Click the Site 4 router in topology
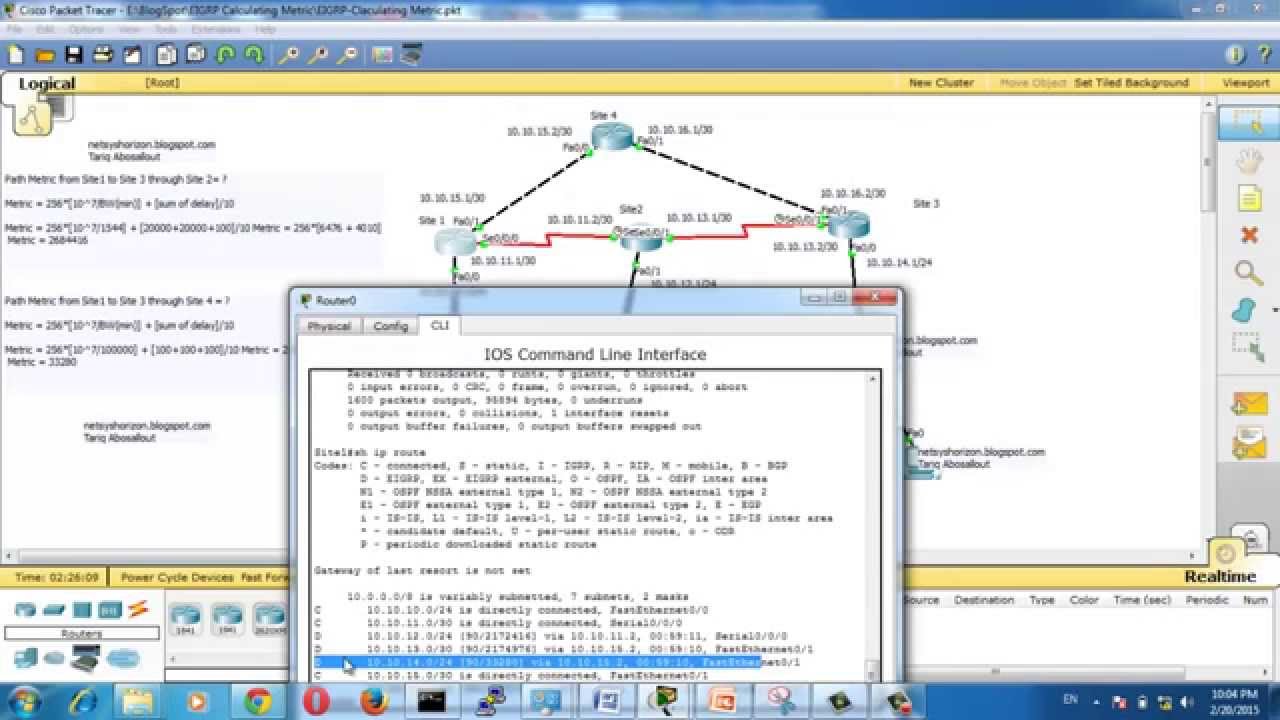This screenshot has height=720, width=1280. pos(611,137)
